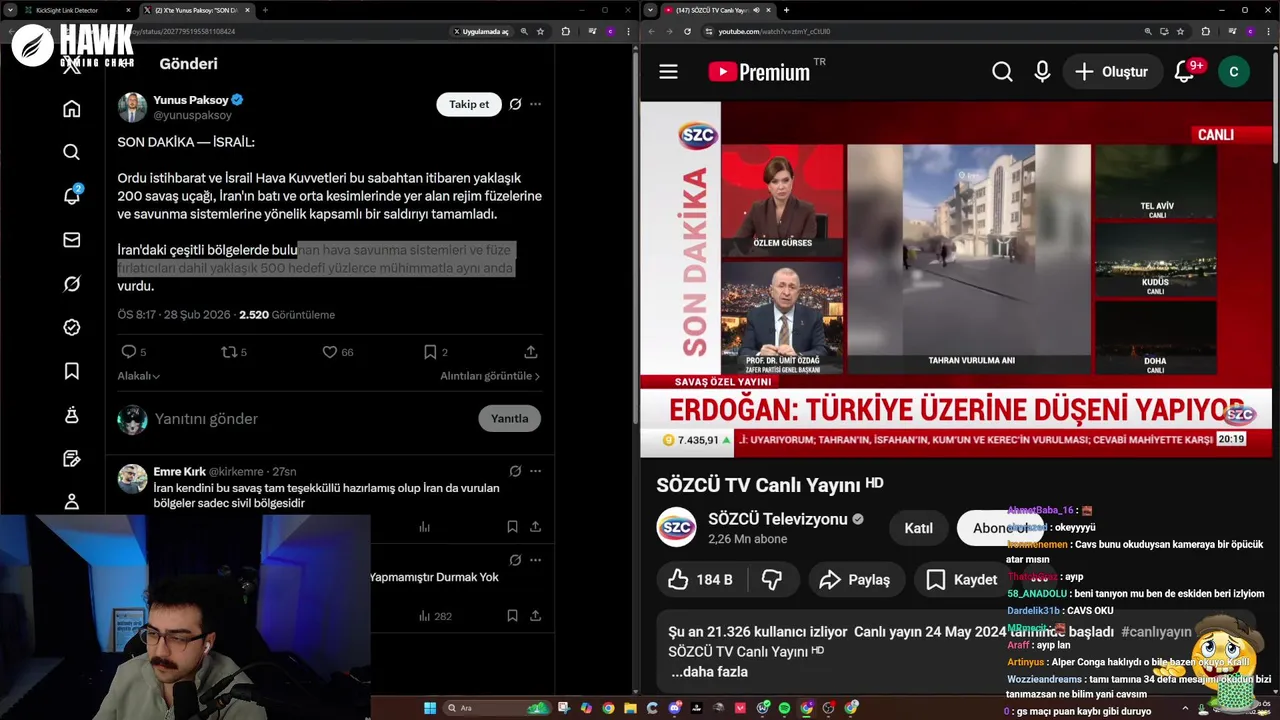Open Profile icon in X sidebar
1280x720 pixels.
point(71,501)
